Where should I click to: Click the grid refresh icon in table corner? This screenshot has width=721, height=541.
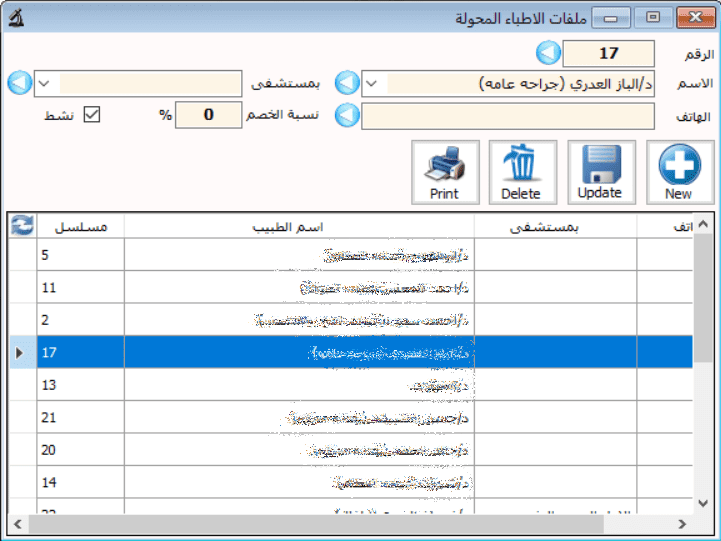coord(21,227)
